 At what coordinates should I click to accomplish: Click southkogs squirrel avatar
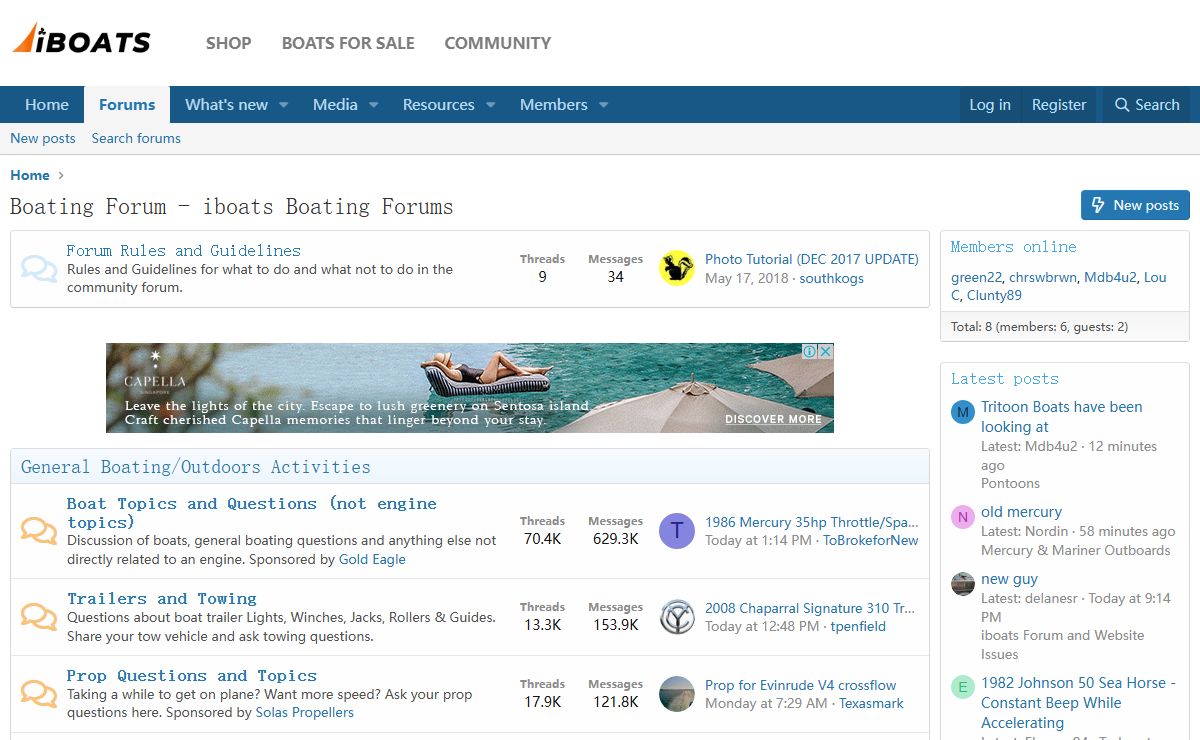pyautogui.click(x=677, y=268)
